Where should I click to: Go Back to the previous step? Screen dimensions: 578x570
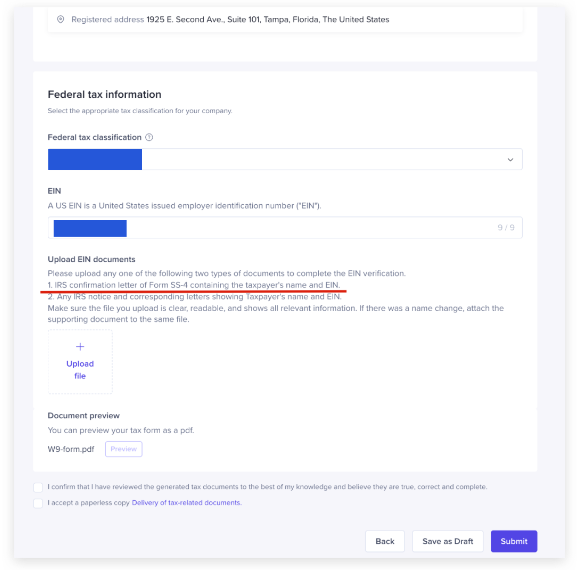point(385,541)
